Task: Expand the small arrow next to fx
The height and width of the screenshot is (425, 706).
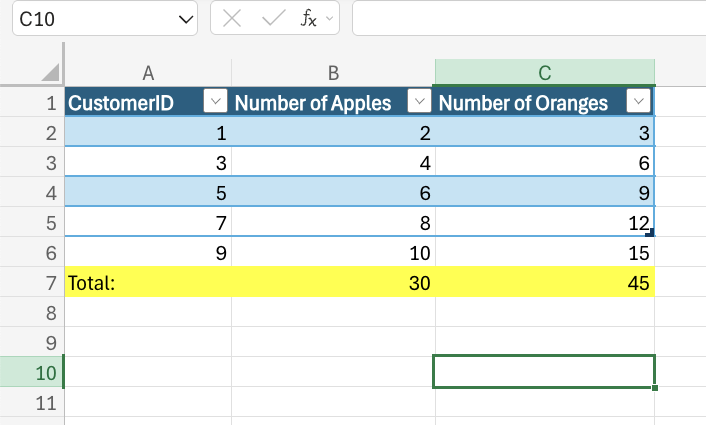Action: coord(330,19)
